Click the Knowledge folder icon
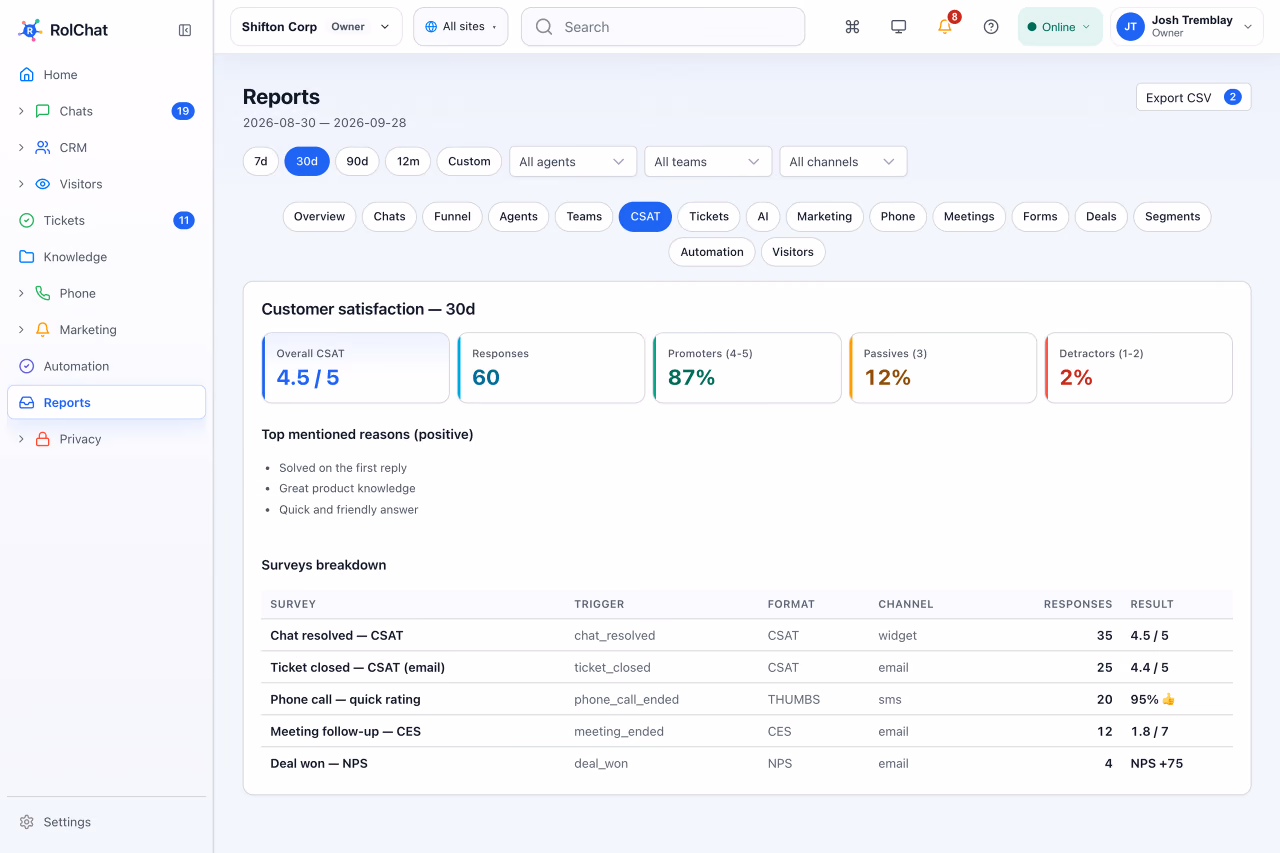The height and width of the screenshot is (853, 1280). [27, 257]
